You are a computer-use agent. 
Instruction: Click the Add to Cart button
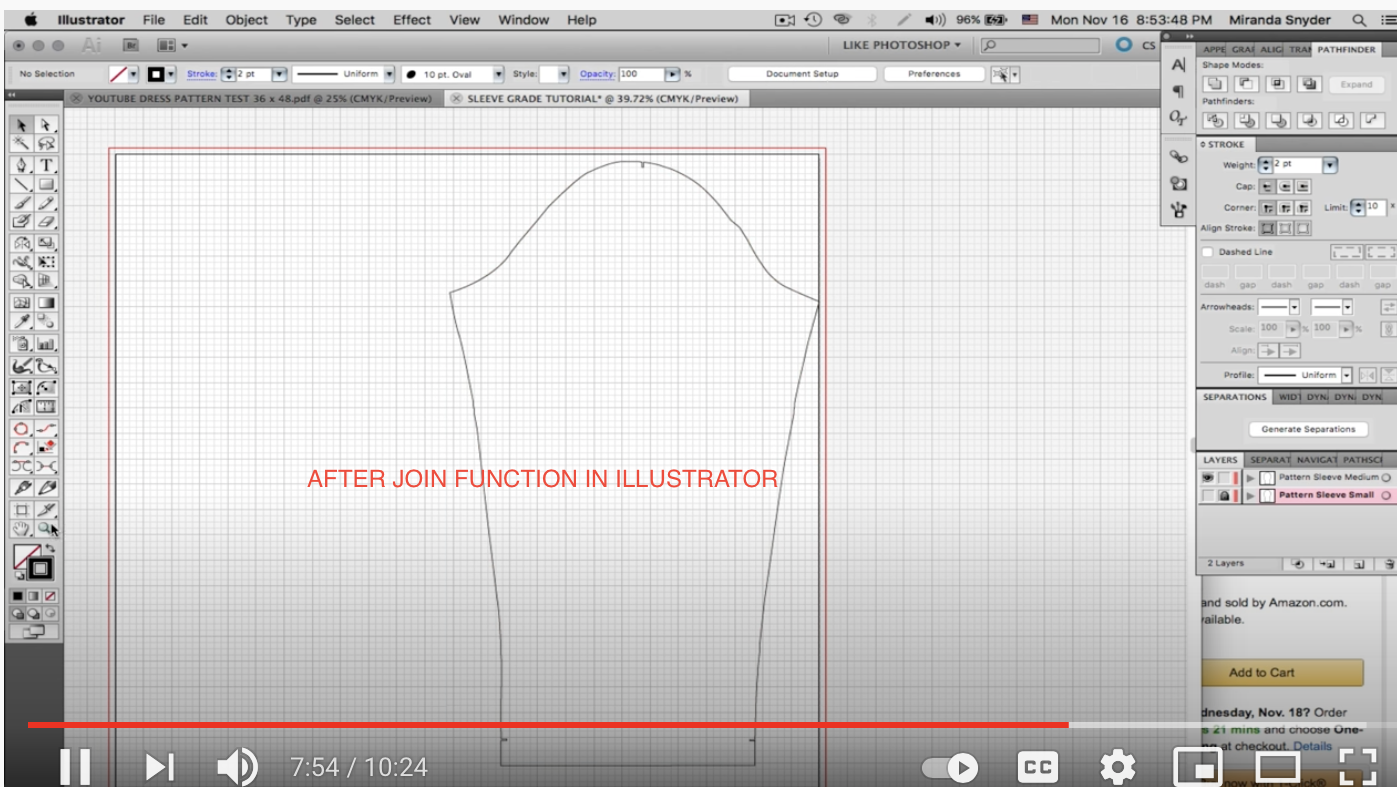pos(1282,672)
